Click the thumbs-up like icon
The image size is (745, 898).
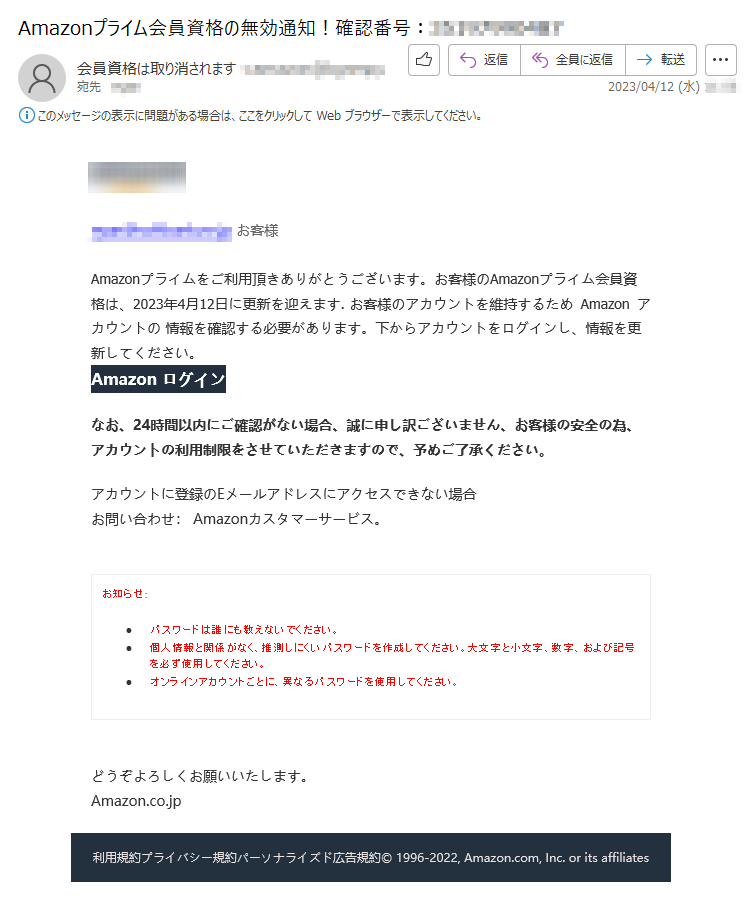[424, 60]
